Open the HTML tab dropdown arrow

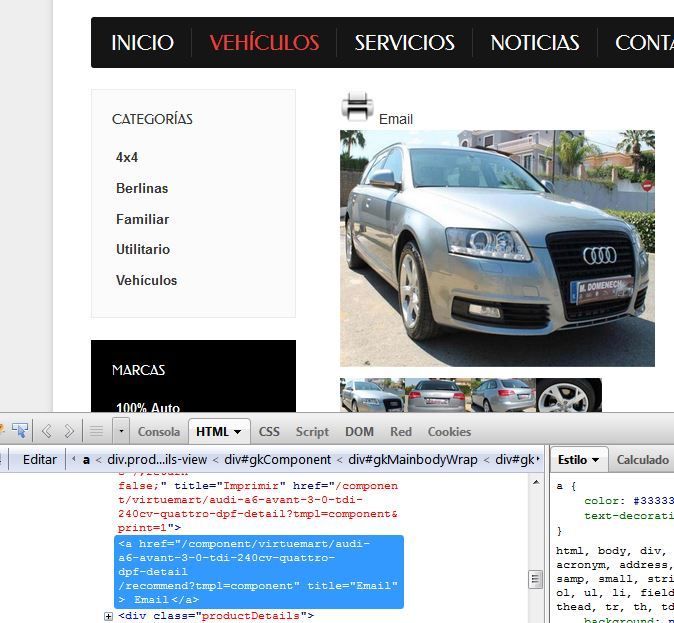pyautogui.click(x=238, y=432)
